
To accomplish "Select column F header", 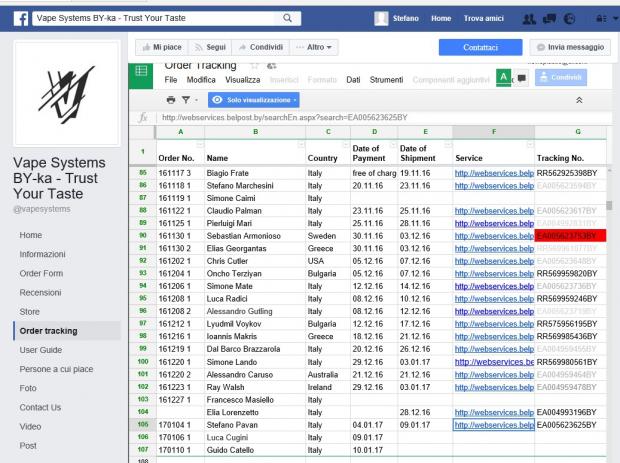I will pyautogui.click(x=493, y=132).
